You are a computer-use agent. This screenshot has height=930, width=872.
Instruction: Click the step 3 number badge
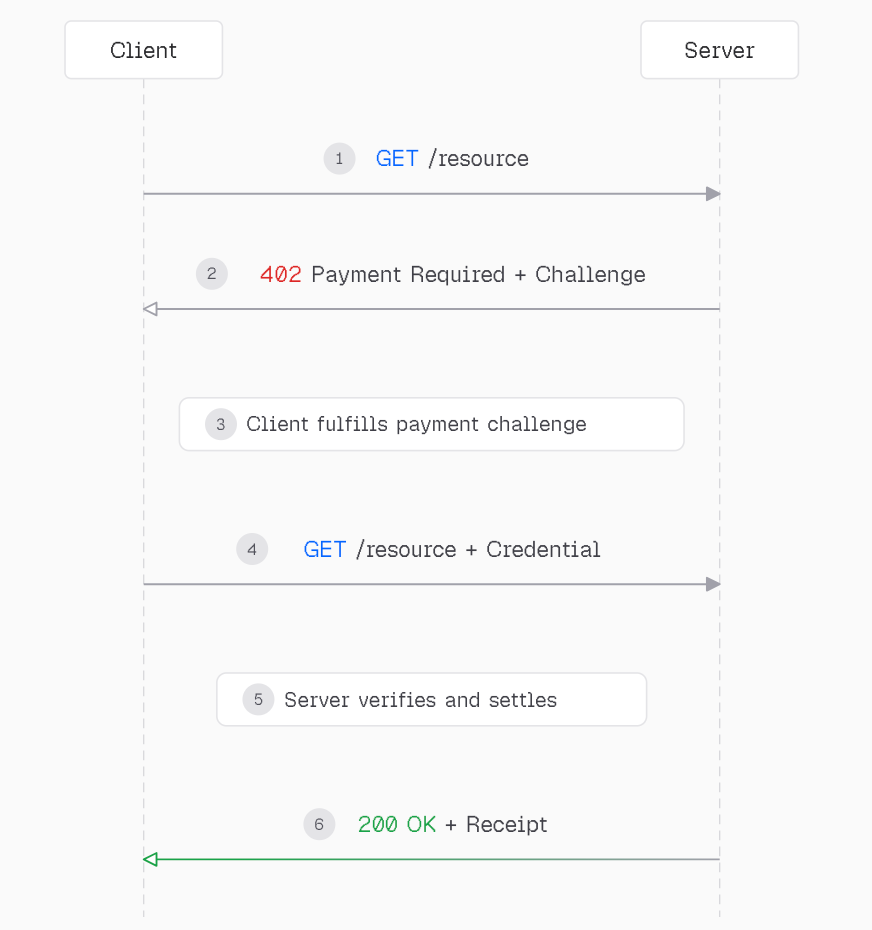click(221, 424)
